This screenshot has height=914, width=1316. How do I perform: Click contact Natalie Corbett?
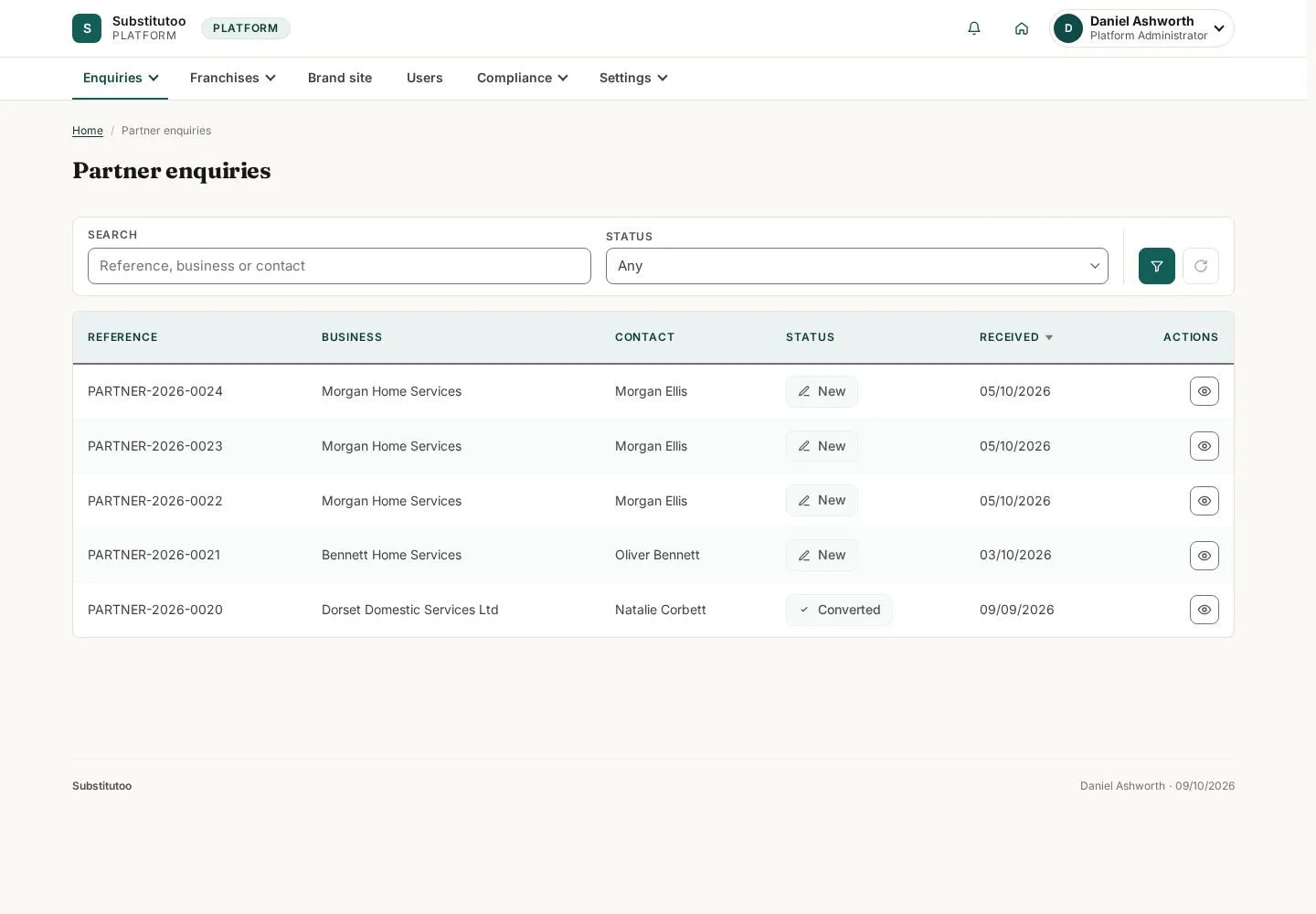click(x=661, y=610)
